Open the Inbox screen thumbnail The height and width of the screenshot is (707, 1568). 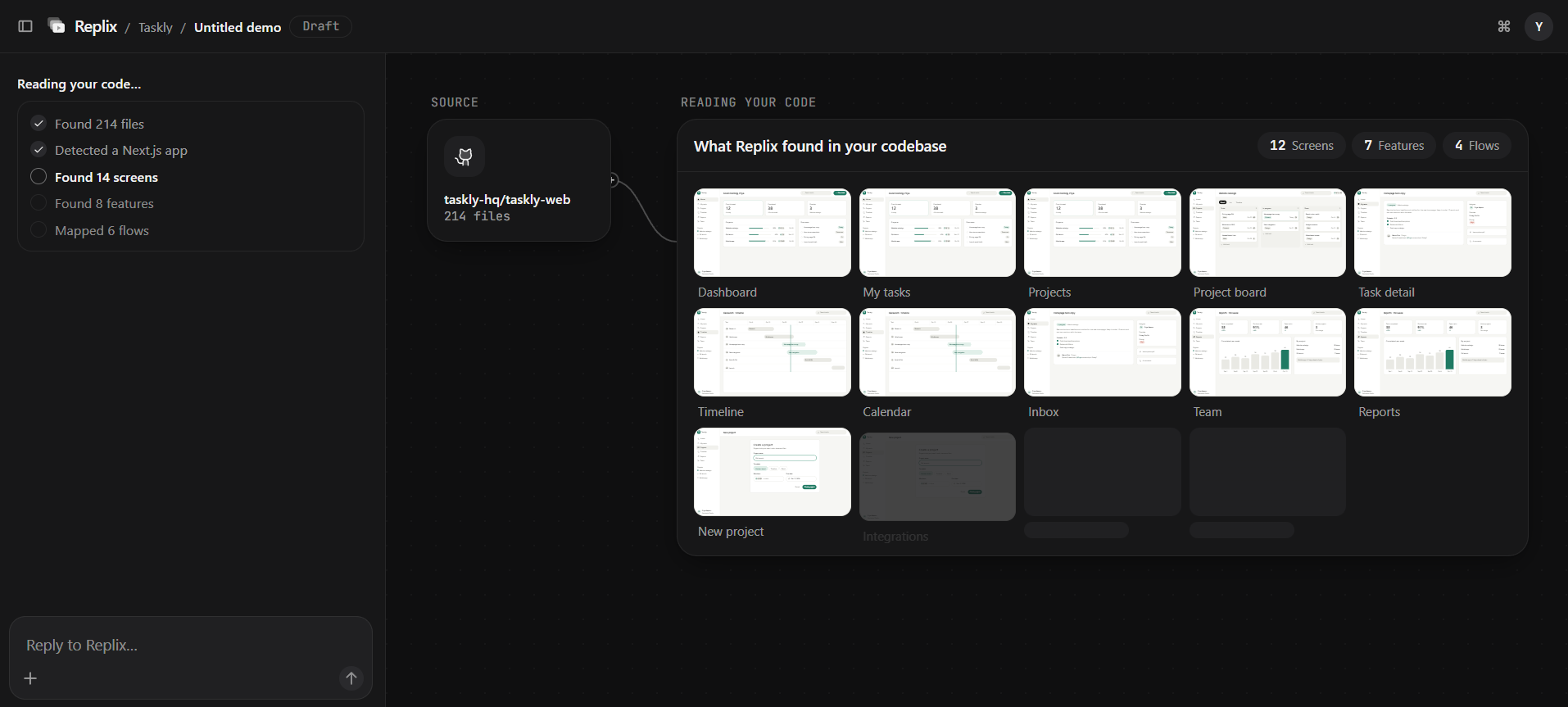[1103, 352]
